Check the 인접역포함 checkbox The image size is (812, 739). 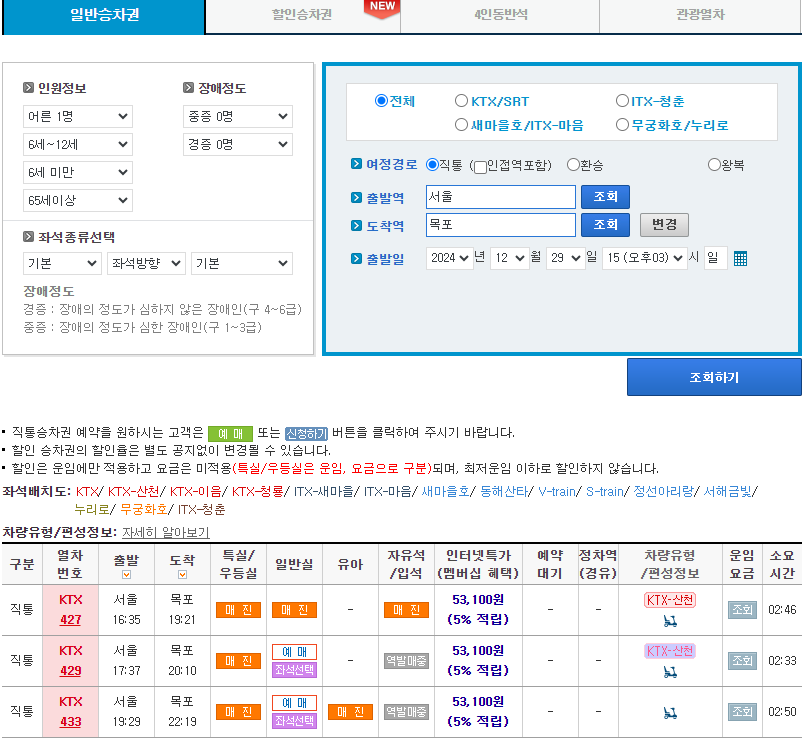pyautogui.click(x=481, y=167)
